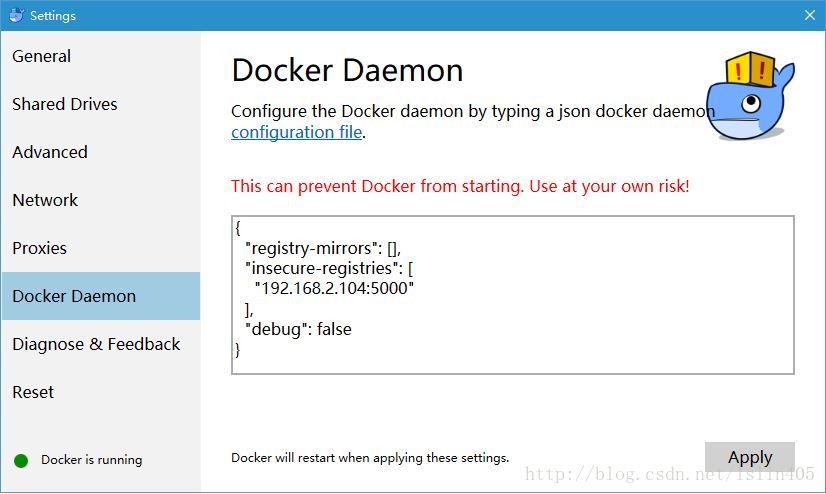This screenshot has height=494, width=826.
Task: Open Diagnose & Feedback section
Action: click(x=100, y=344)
